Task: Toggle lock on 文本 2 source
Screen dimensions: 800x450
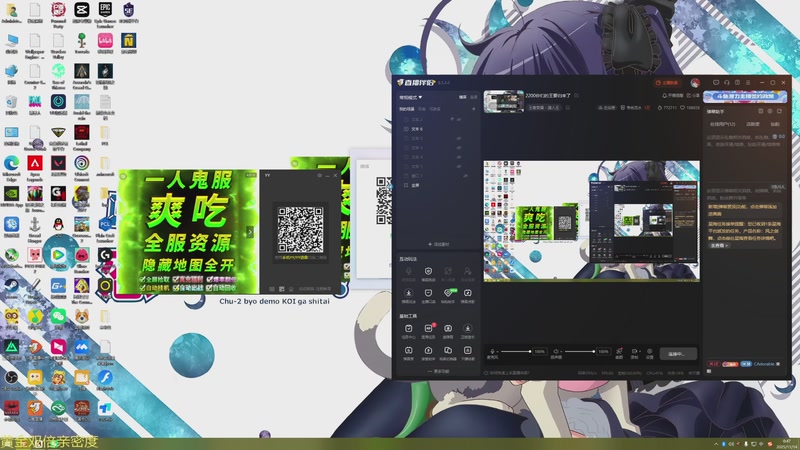Action: pos(452,119)
